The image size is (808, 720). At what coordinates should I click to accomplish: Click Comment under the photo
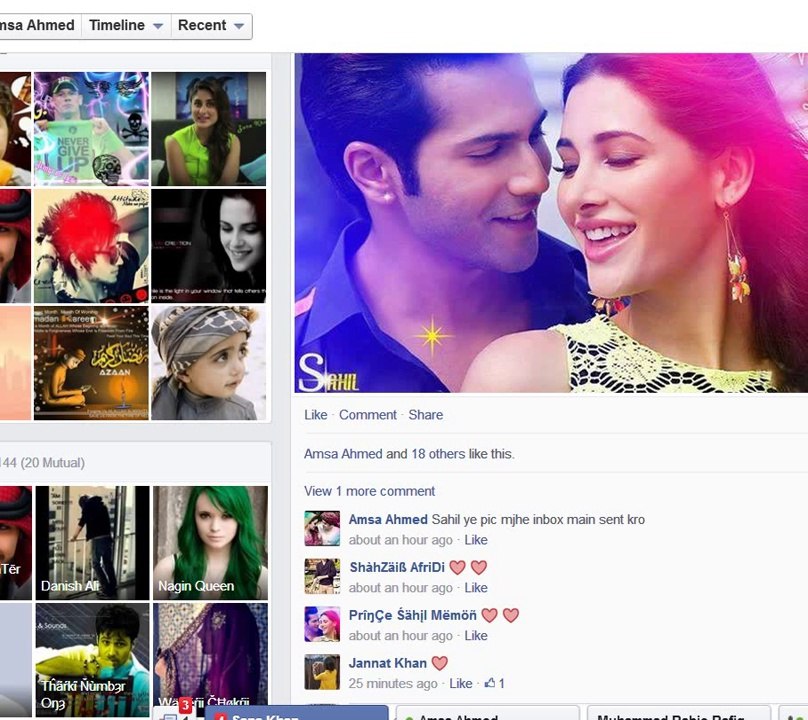(x=368, y=415)
